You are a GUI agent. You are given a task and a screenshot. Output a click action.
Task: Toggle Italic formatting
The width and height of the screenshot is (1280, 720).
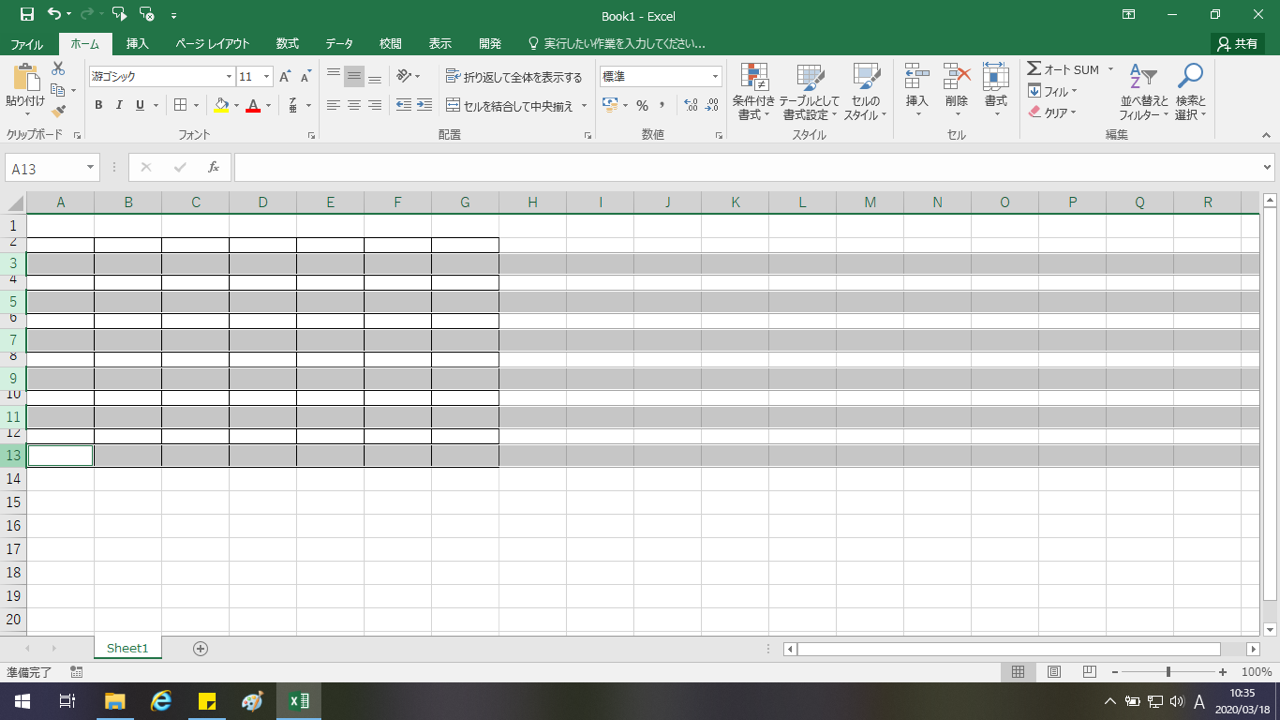click(119, 105)
